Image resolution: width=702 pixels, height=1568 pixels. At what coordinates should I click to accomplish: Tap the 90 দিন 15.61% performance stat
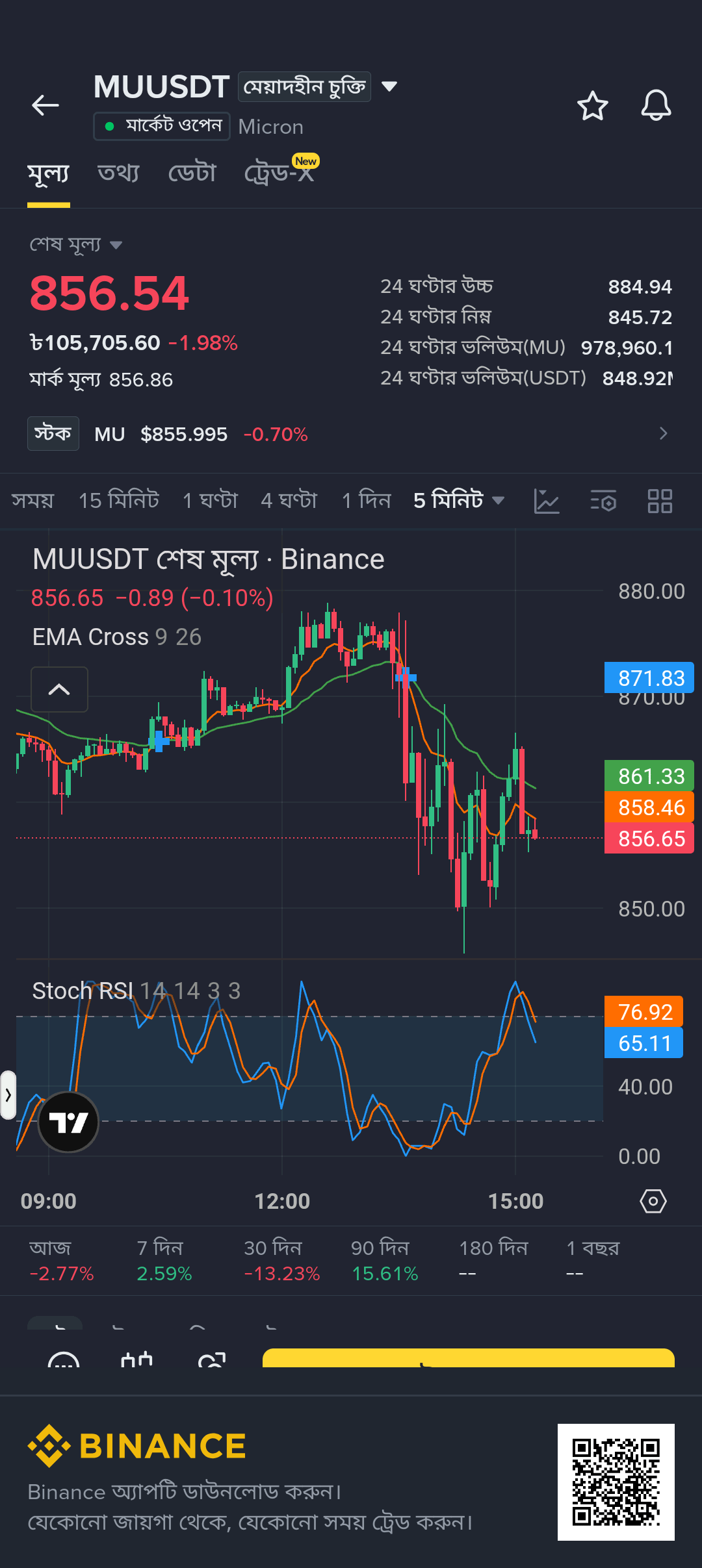click(385, 1261)
